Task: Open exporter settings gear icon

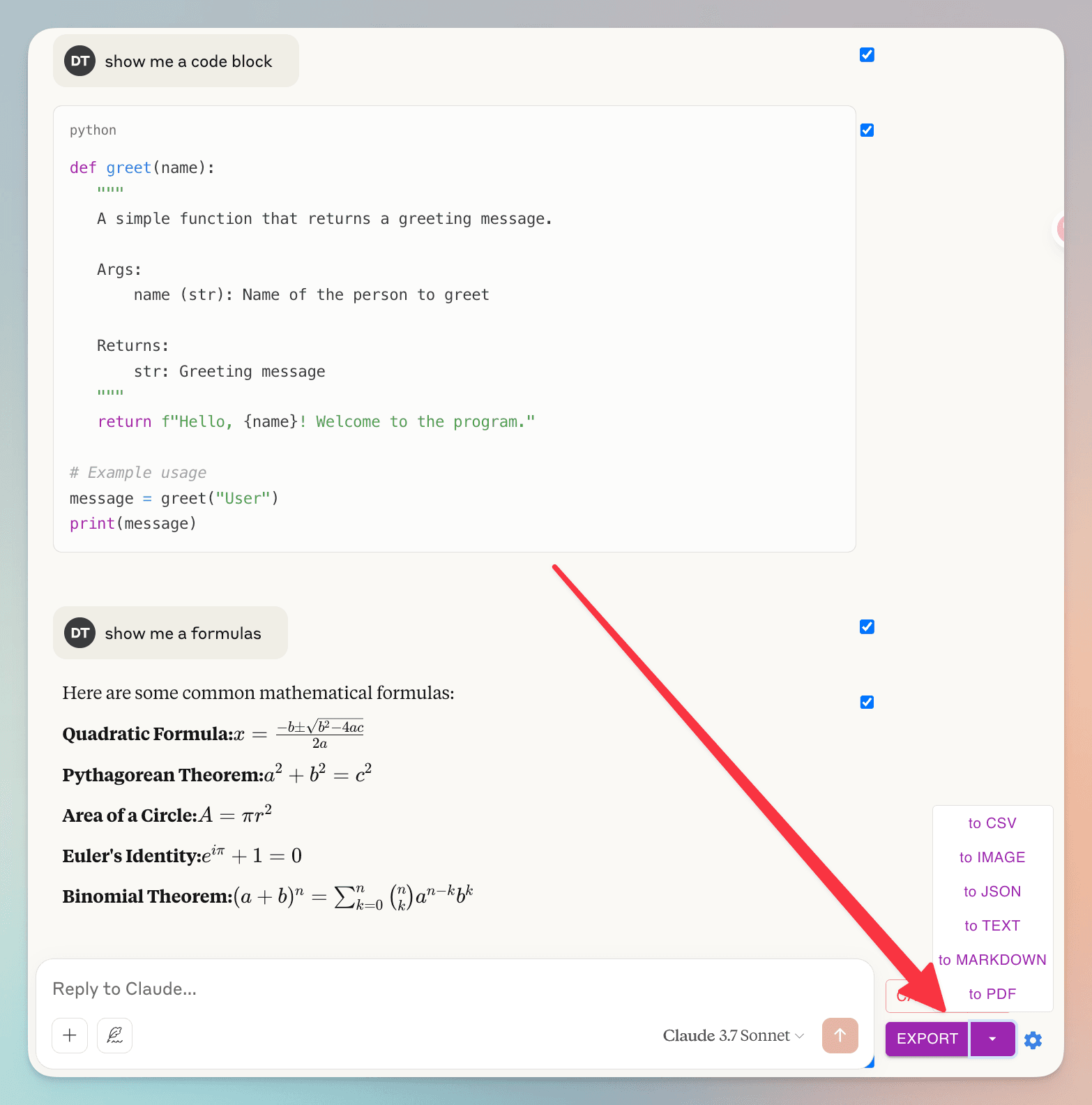Action: coord(1033,1040)
